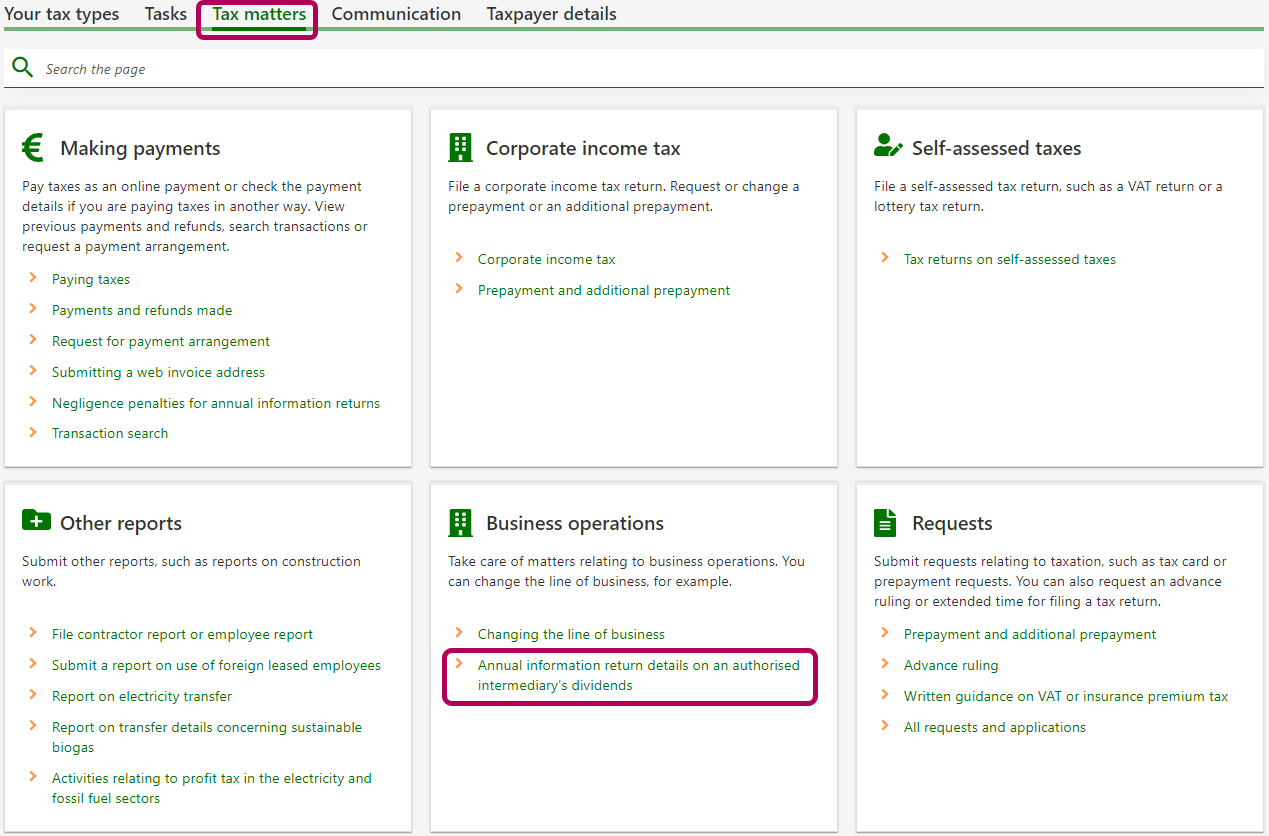
Task: Open the Communication tab
Action: pyautogui.click(x=396, y=14)
